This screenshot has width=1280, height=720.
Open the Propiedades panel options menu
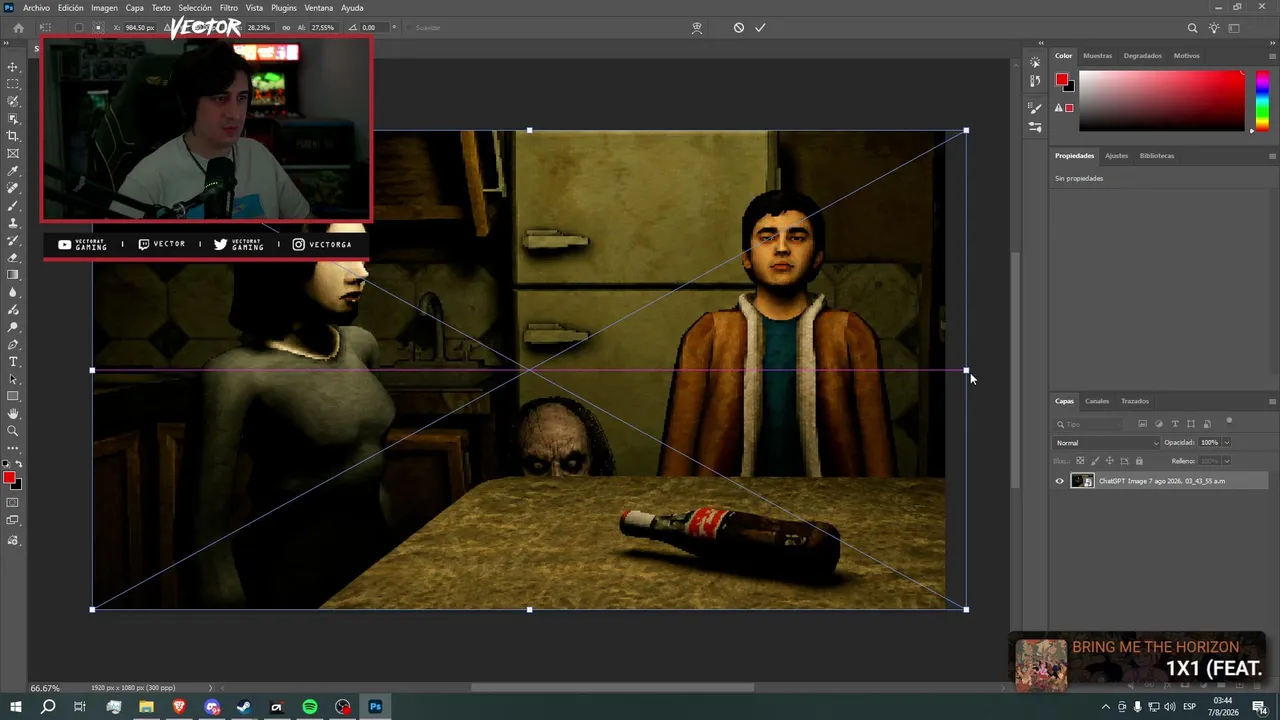1272,156
